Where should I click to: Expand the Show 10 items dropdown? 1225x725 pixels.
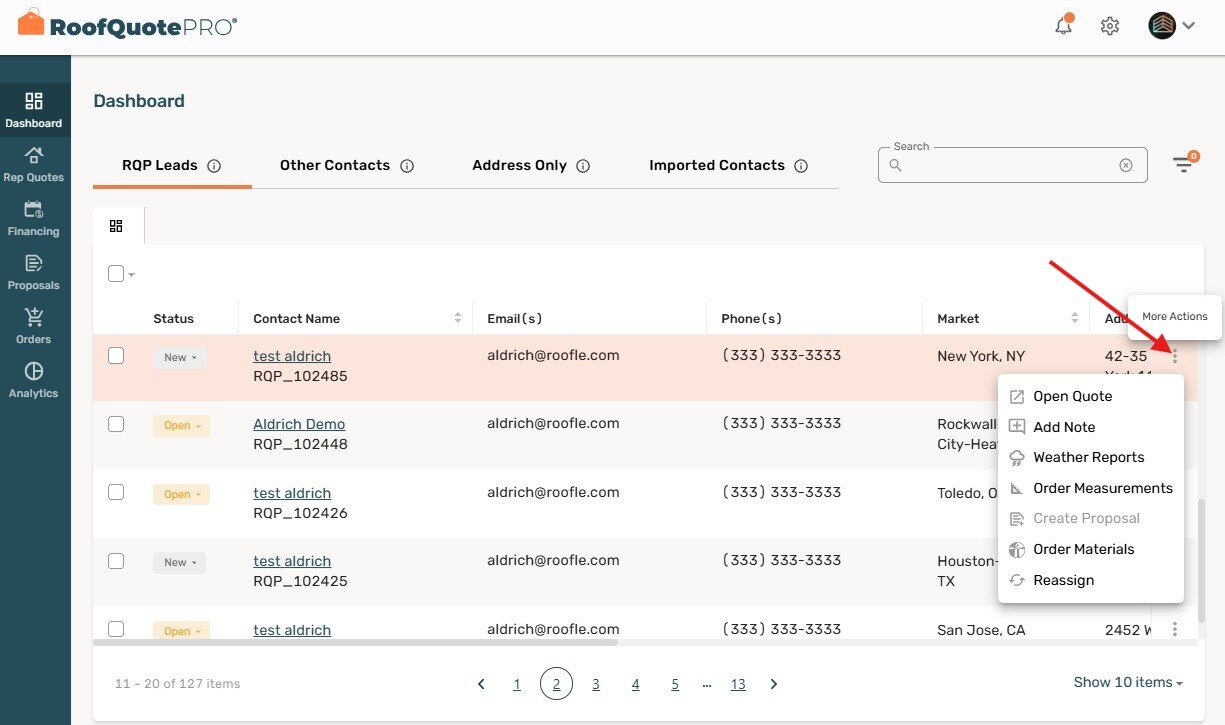click(x=1126, y=682)
